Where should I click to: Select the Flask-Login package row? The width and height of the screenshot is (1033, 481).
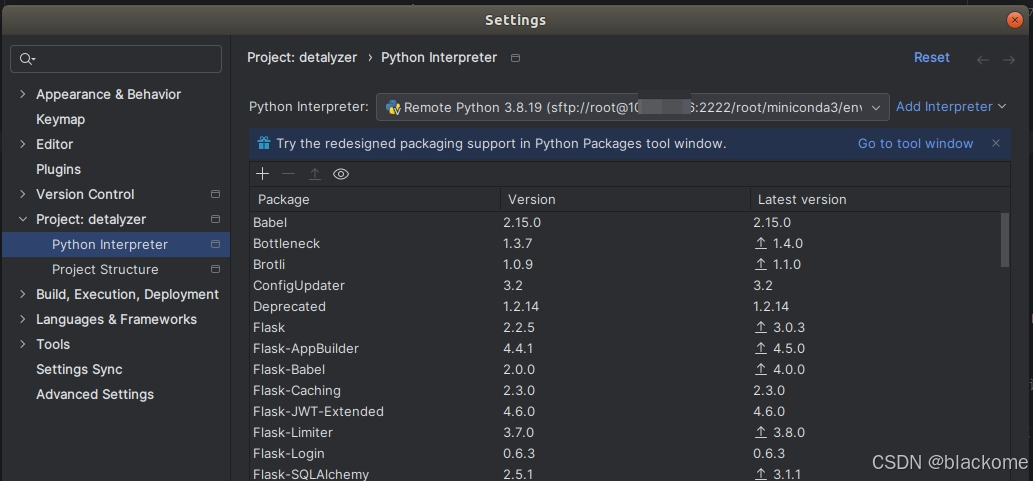625,454
